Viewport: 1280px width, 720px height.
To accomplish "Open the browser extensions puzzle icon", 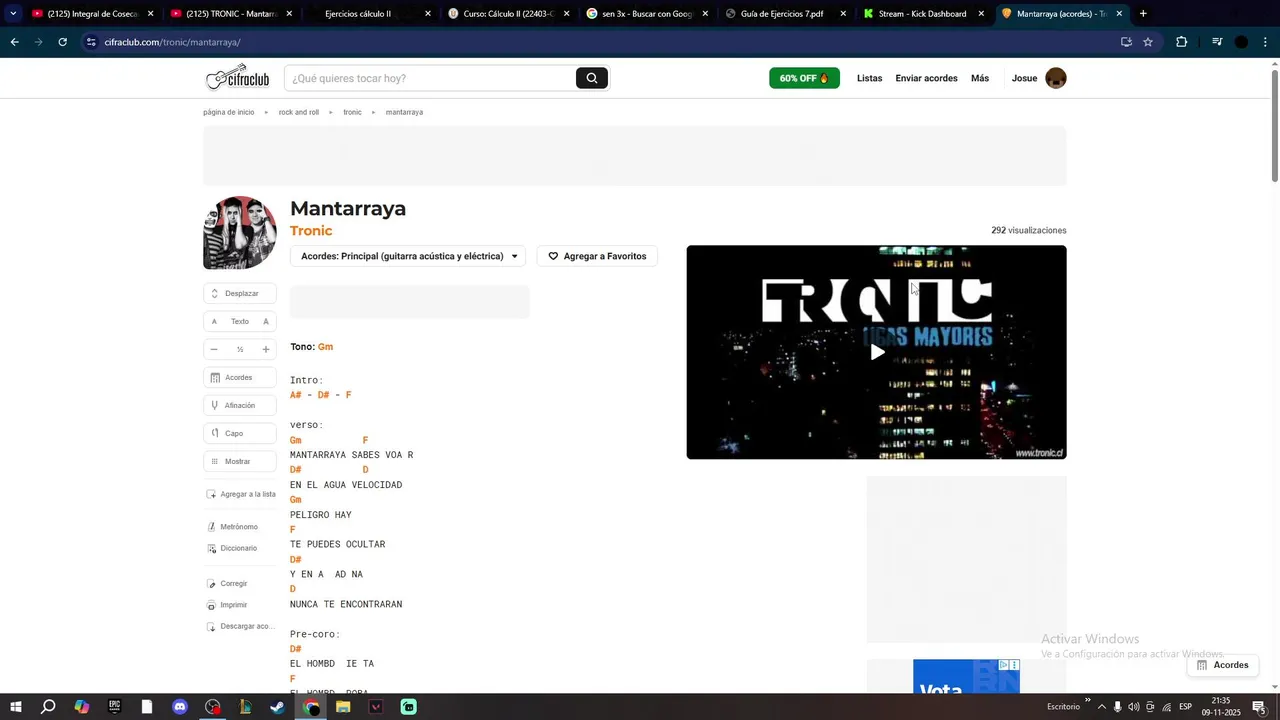I will pos(1182,42).
